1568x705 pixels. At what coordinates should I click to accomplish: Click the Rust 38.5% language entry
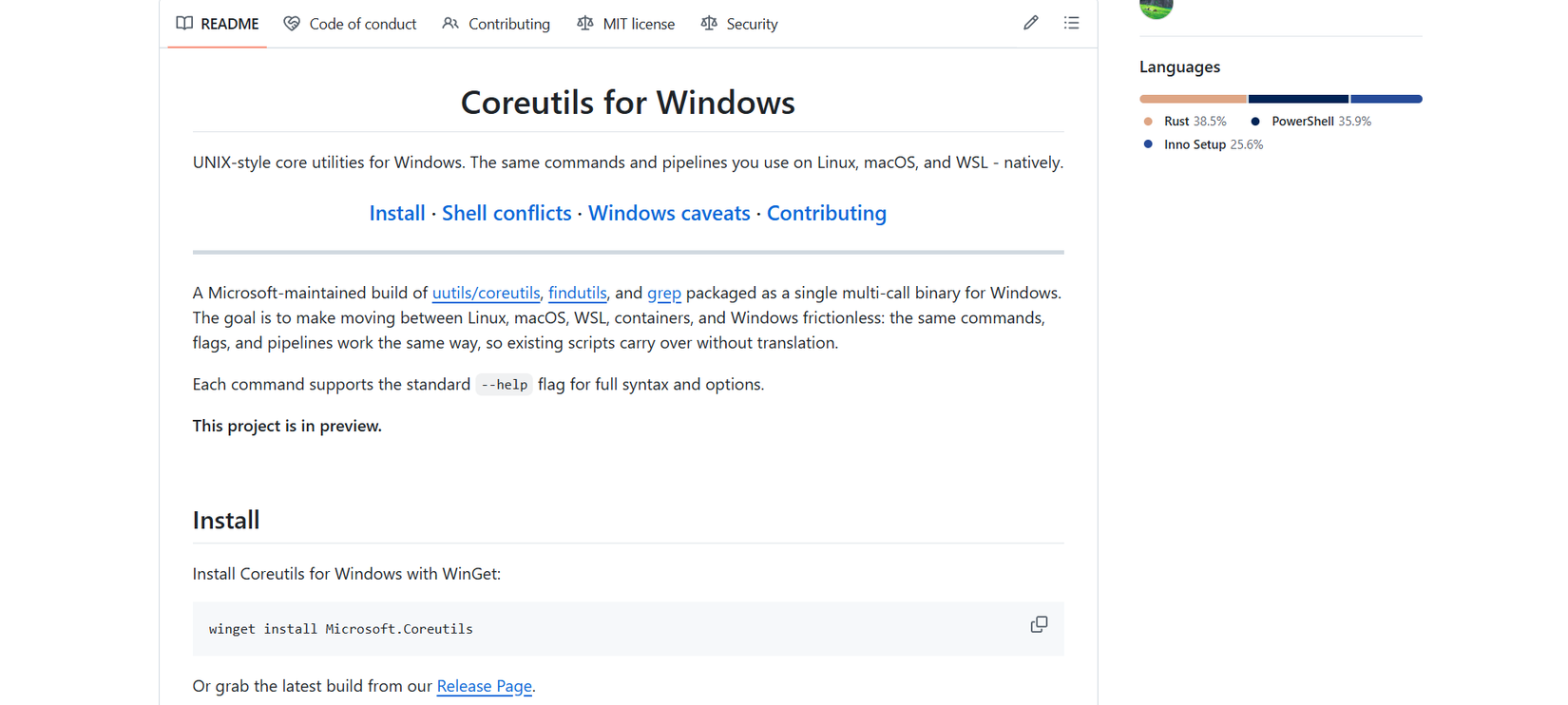tap(1185, 122)
